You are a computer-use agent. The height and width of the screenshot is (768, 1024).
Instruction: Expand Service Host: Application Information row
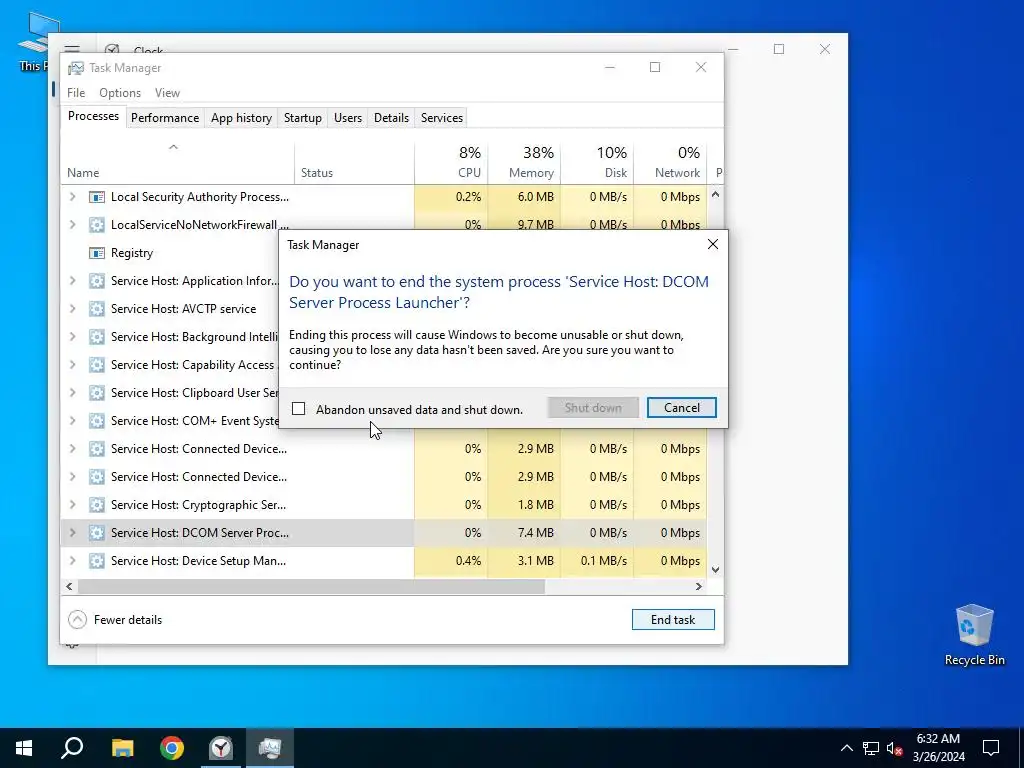72,281
